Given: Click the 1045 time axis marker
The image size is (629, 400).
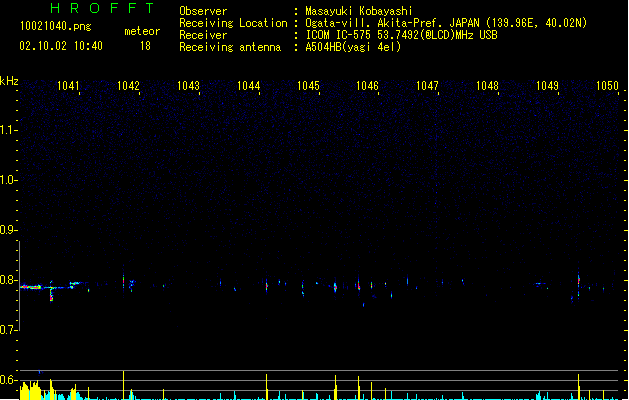Looking at the screenshot, I should [308, 85].
